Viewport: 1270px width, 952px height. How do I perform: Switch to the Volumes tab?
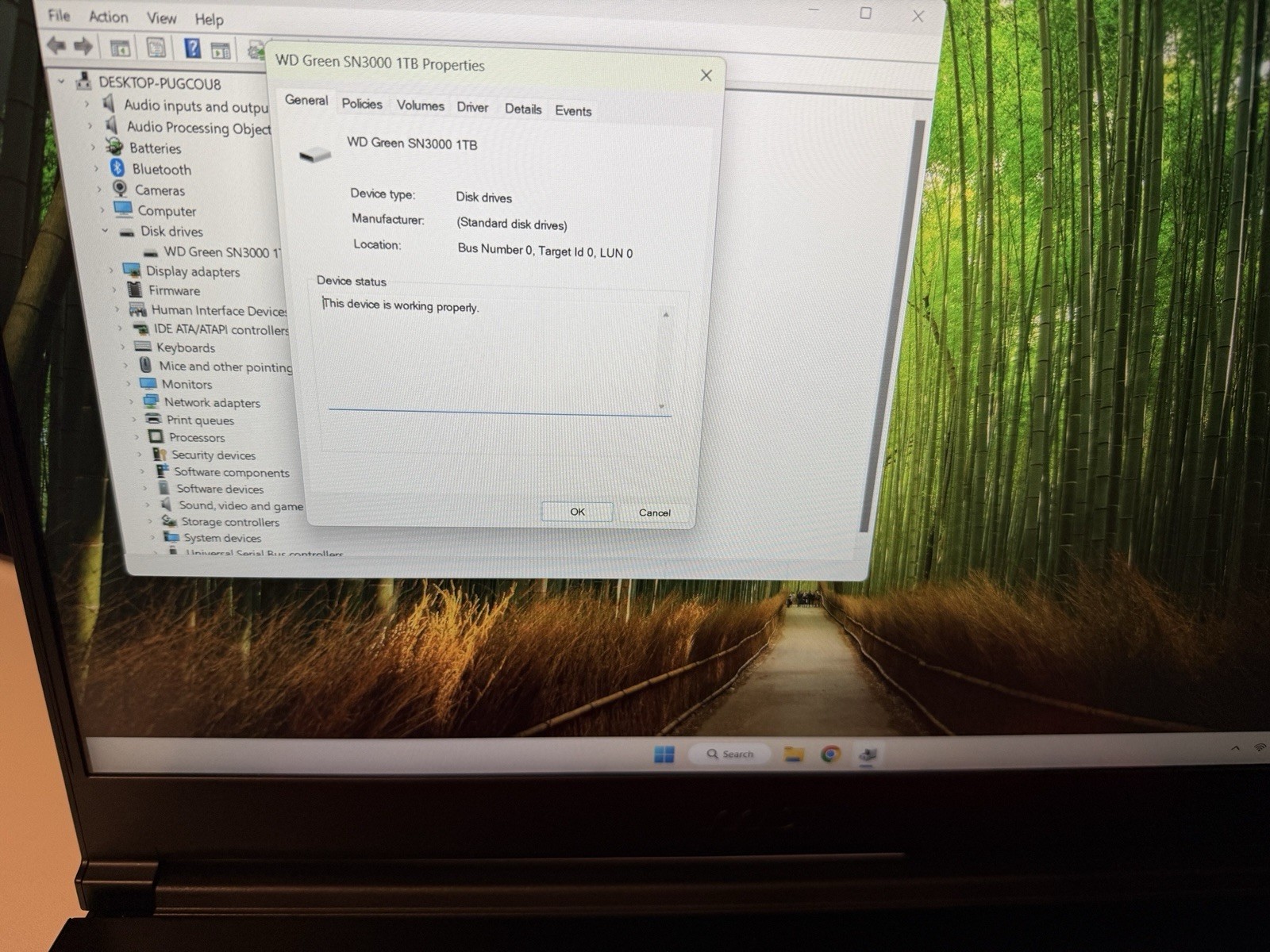pyautogui.click(x=420, y=106)
